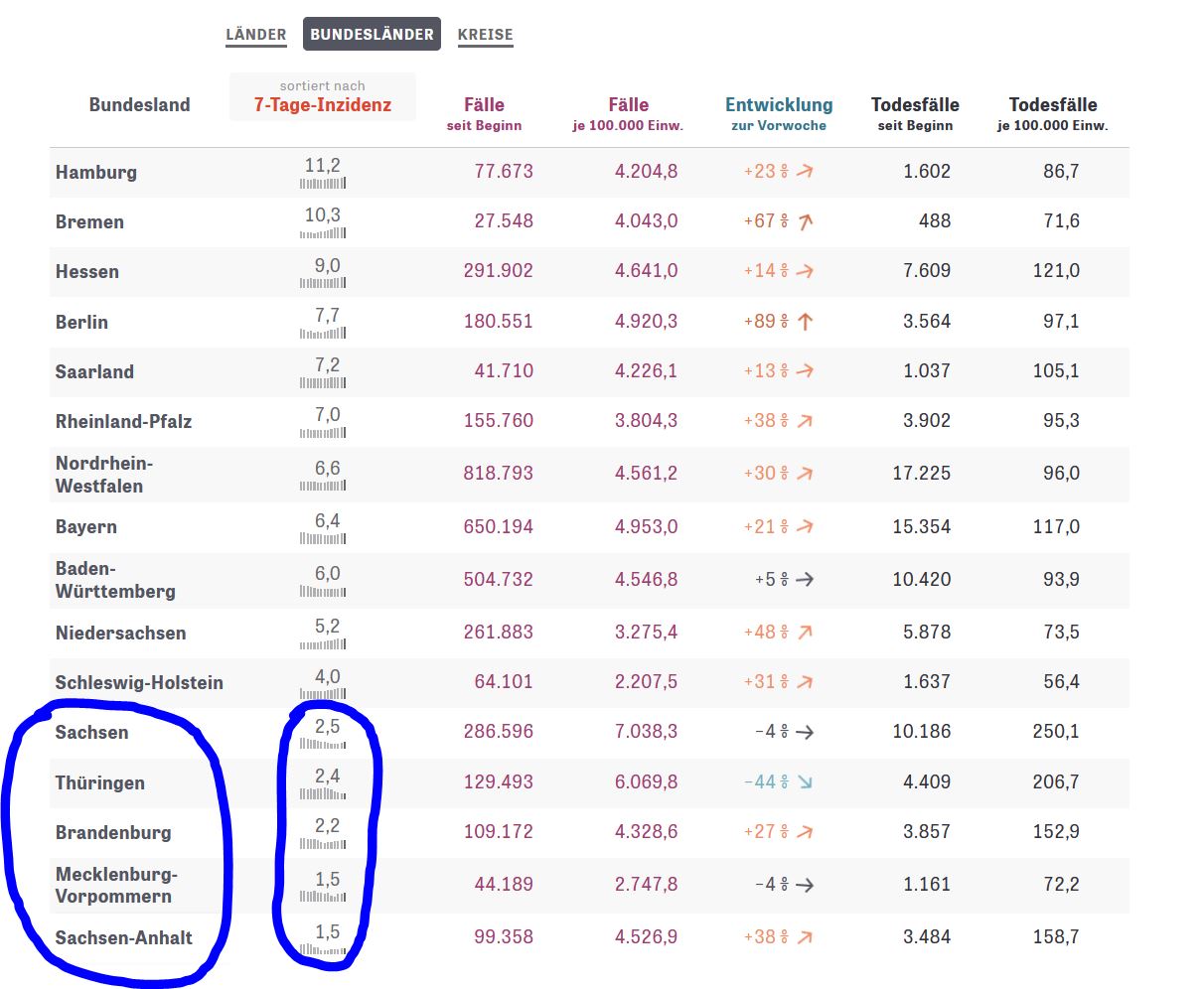Select the Bundesländer tab
The height and width of the screenshot is (989, 1204).
372,35
